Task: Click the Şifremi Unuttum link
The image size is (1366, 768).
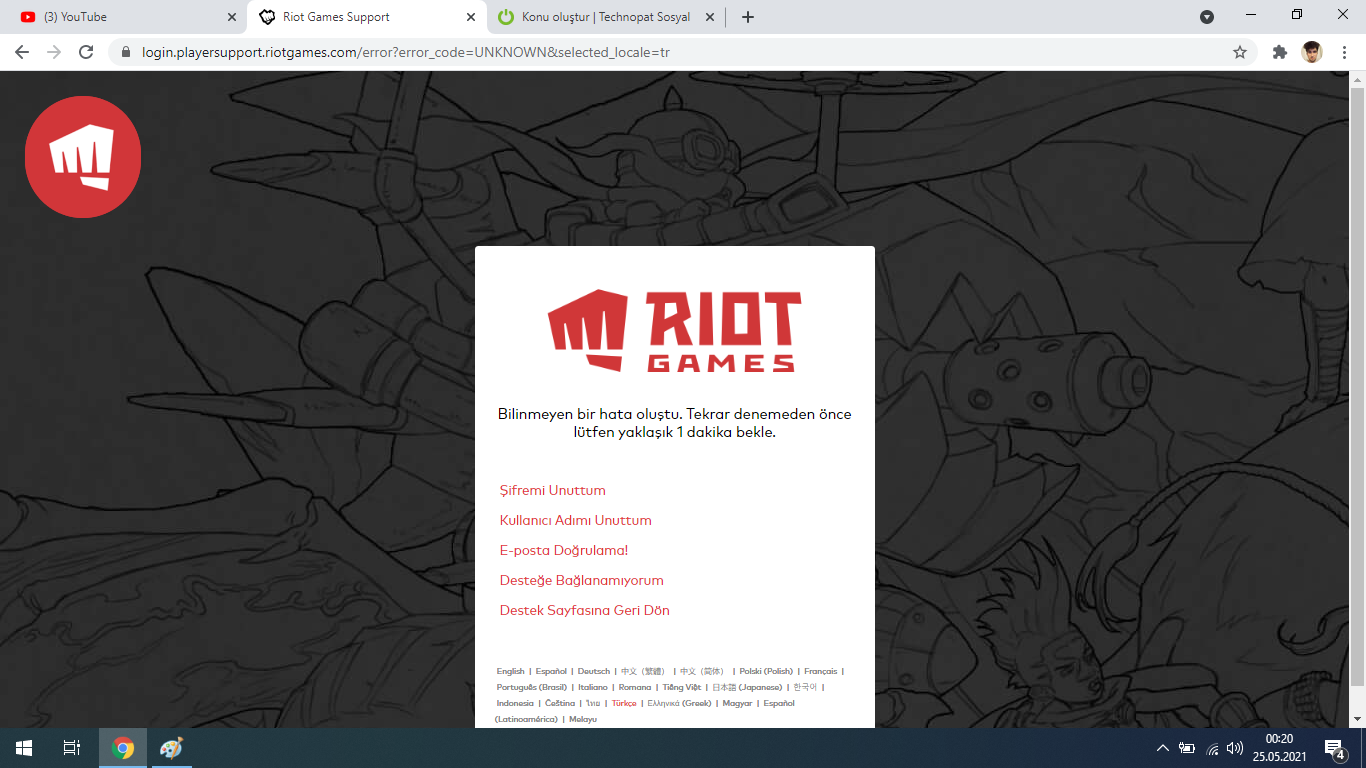Action: tap(553, 491)
